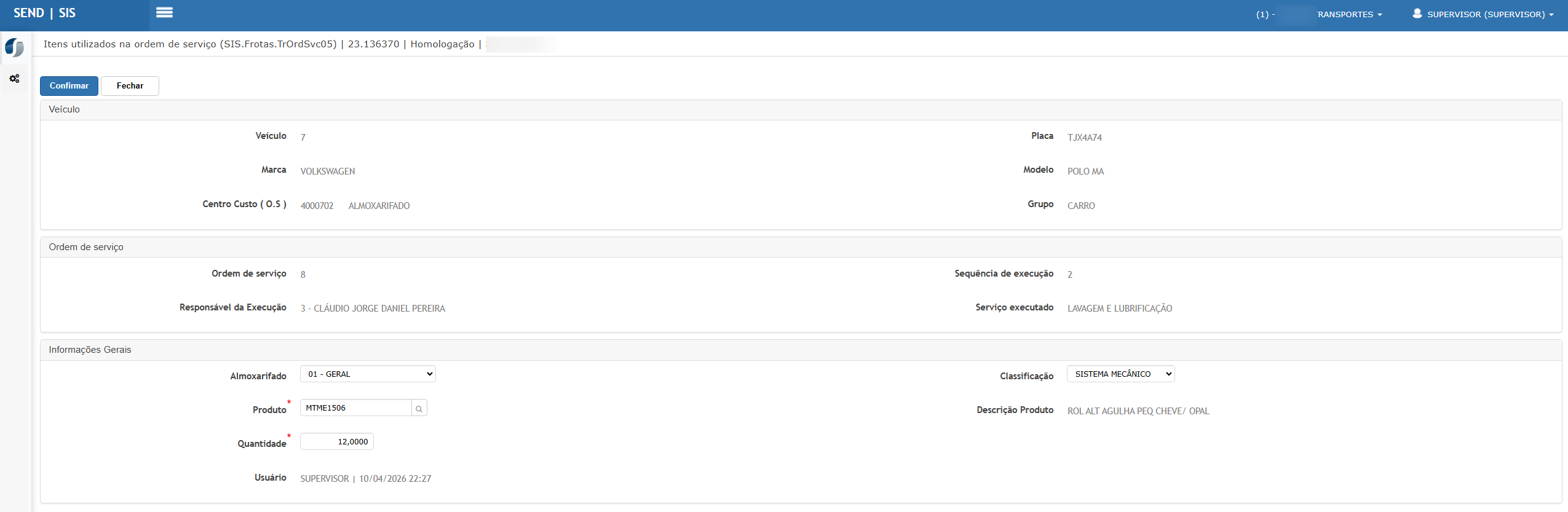The width and height of the screenshot is (1568, 512).
Task: Expand the Almoxarifado dropdown showing 01 - GERAL
Action: pos(368,374)
